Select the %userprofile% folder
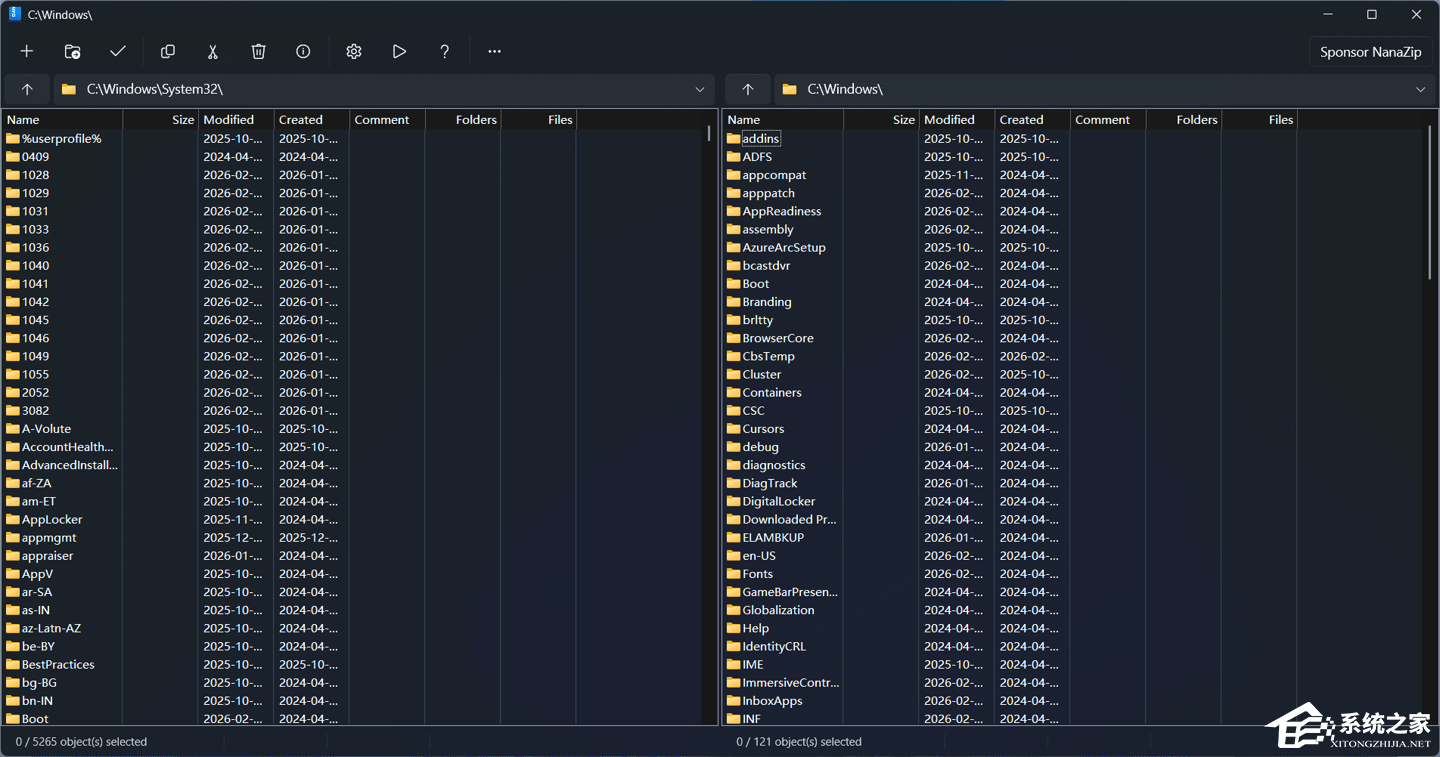Viewport: 1440px width, 757px height. coord(61,138)
